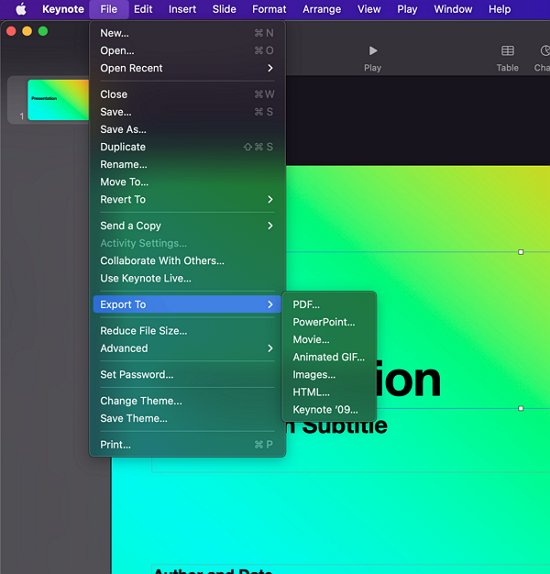Choose Print... in File menu

click(x=187, y=445)
